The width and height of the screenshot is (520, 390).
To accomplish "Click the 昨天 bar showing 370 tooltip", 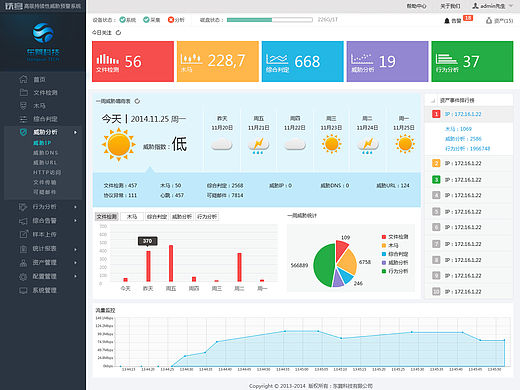I will pos(148,266).
